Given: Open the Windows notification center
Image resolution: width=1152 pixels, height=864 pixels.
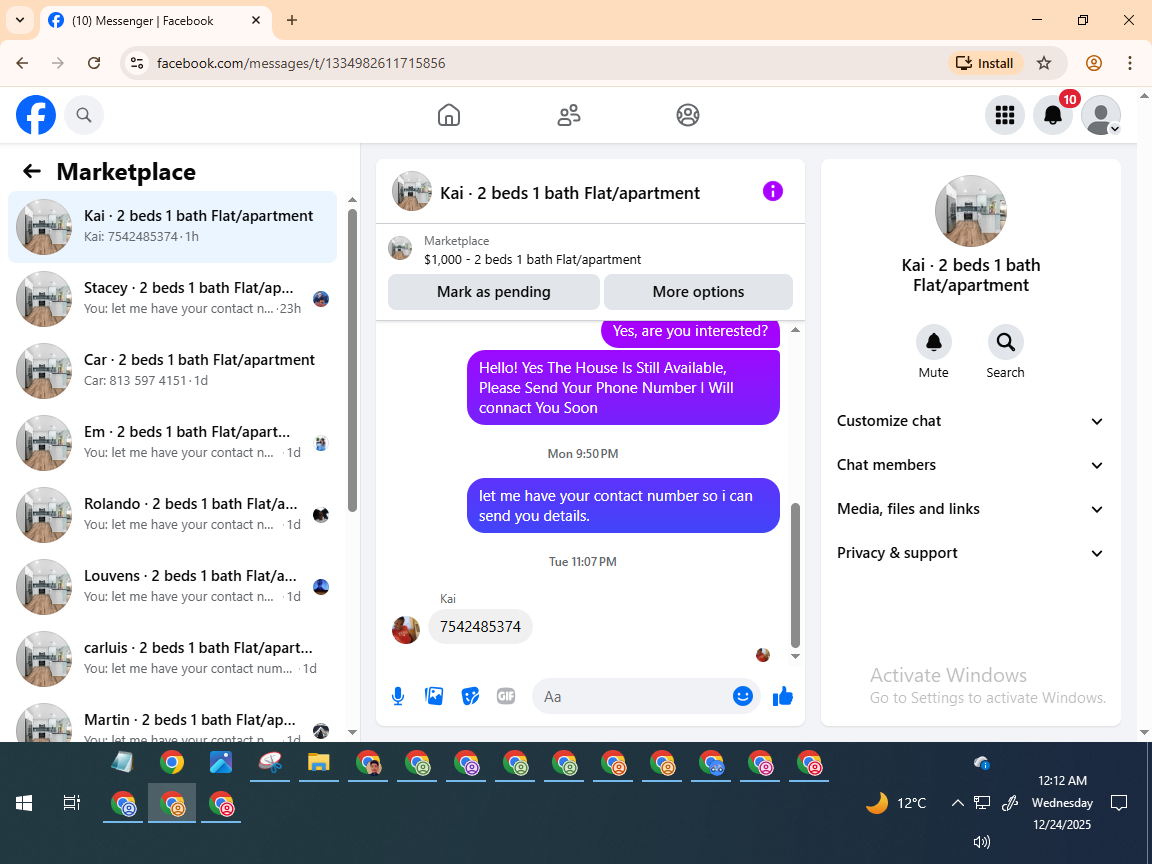Looking at the screenshot, I should tap(1118, 803).
